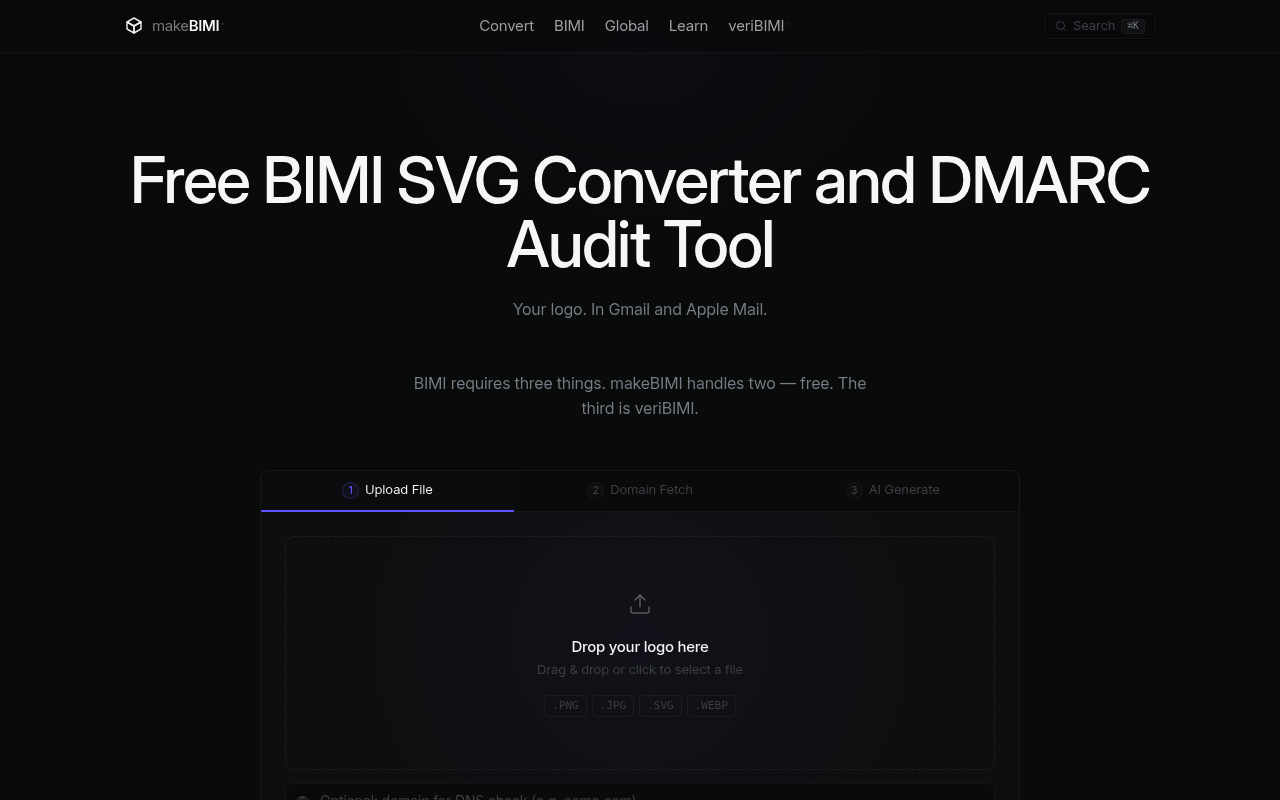Click the .JPG format tag
The image size is (1280, 800).
[613, 706]
